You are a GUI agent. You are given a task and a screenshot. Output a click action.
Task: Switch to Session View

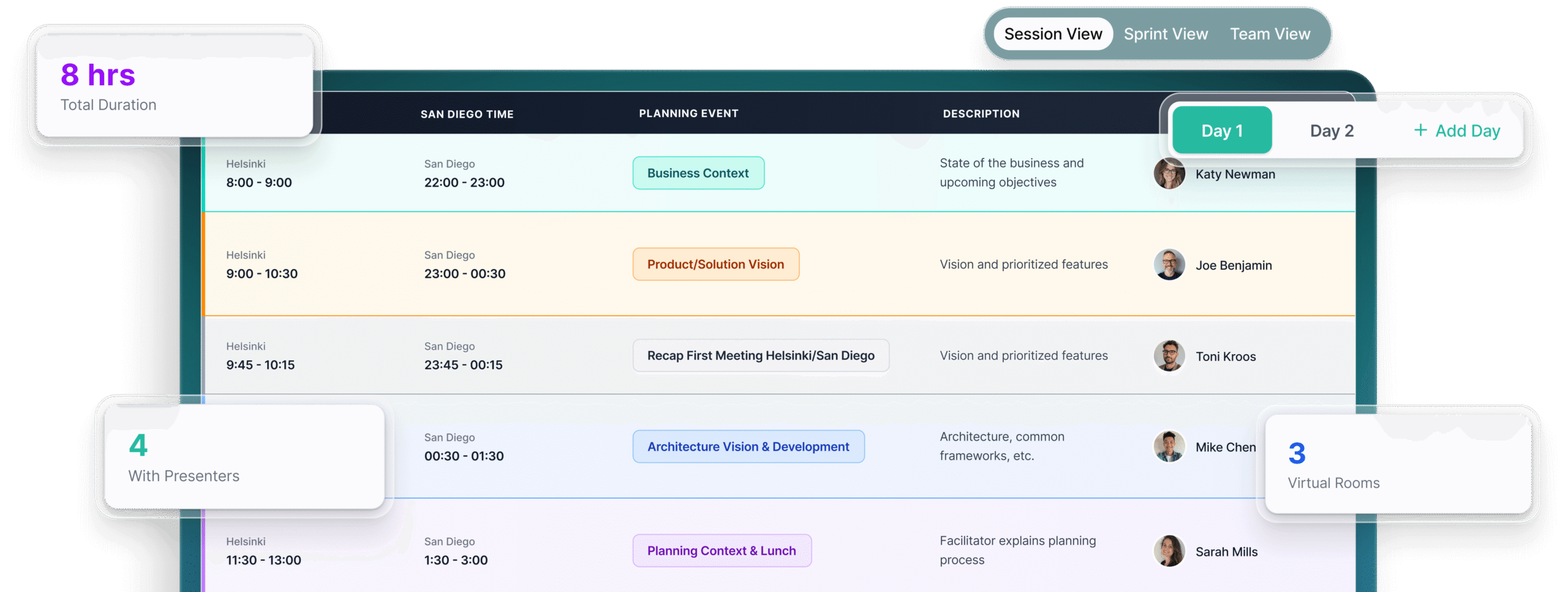pyautogui.click(x=1052, y=34)
